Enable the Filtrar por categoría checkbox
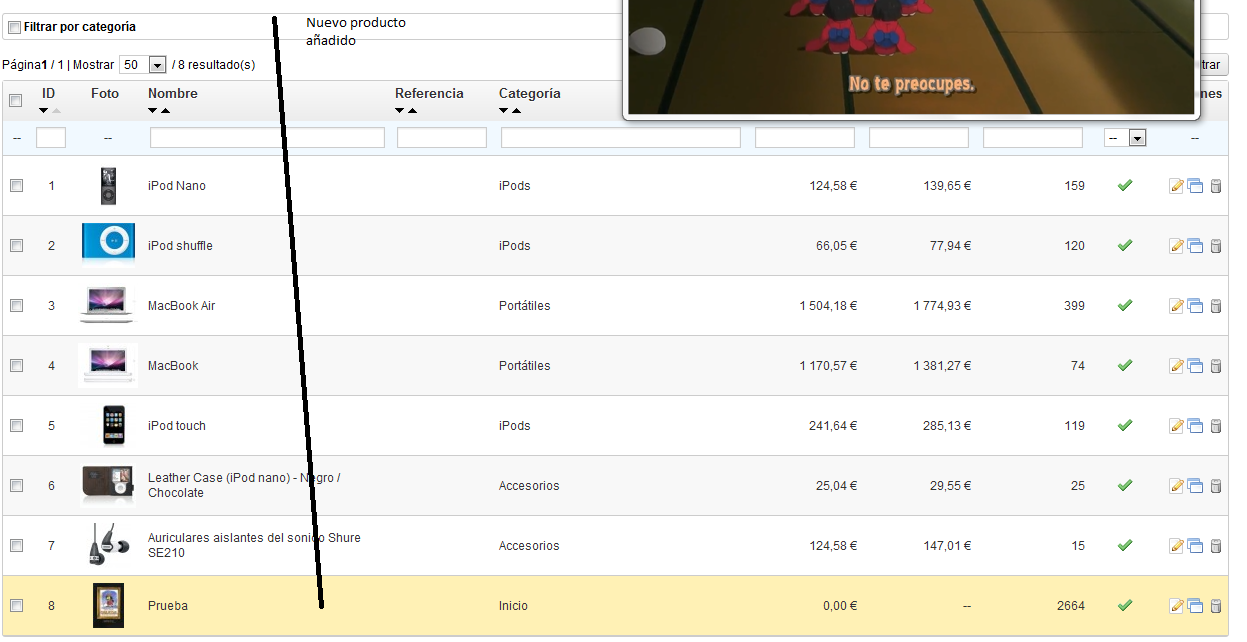The image size is (1247, 642). tap(14, 27)
